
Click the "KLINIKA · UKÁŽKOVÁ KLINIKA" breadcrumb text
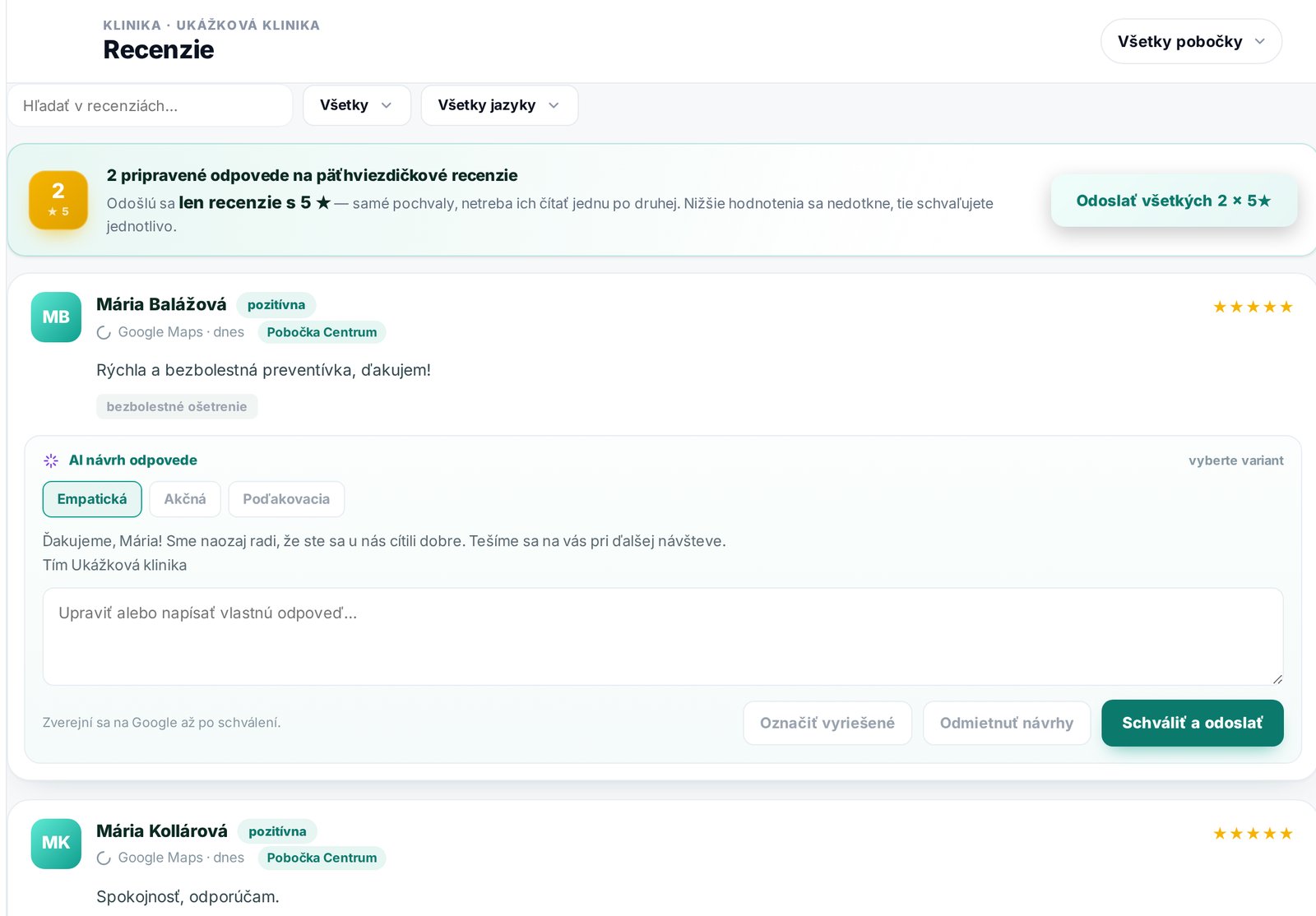[211, 25]
